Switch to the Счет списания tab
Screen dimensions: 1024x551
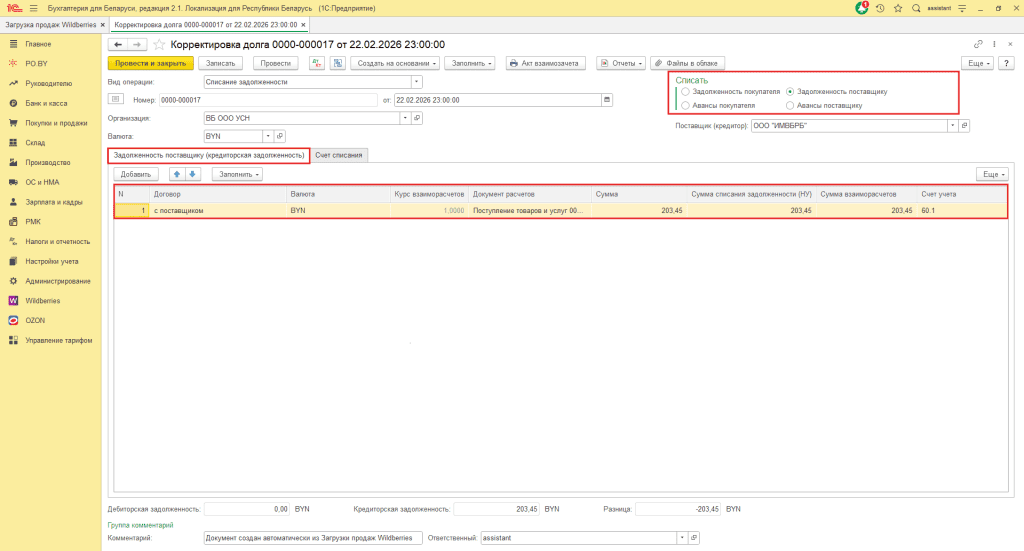(x=340, y=155)
